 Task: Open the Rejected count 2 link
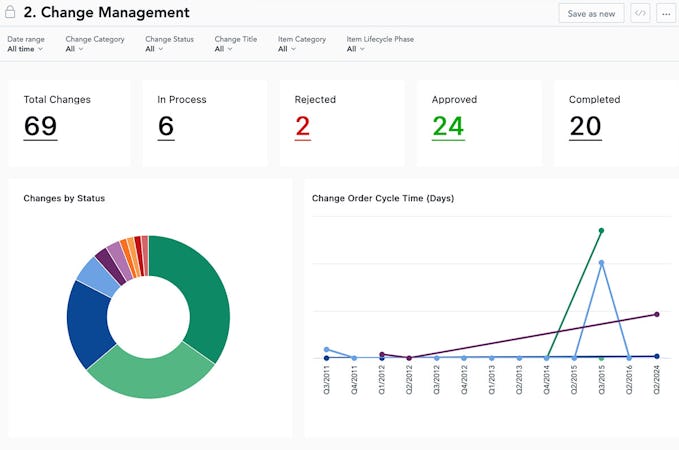303,126
